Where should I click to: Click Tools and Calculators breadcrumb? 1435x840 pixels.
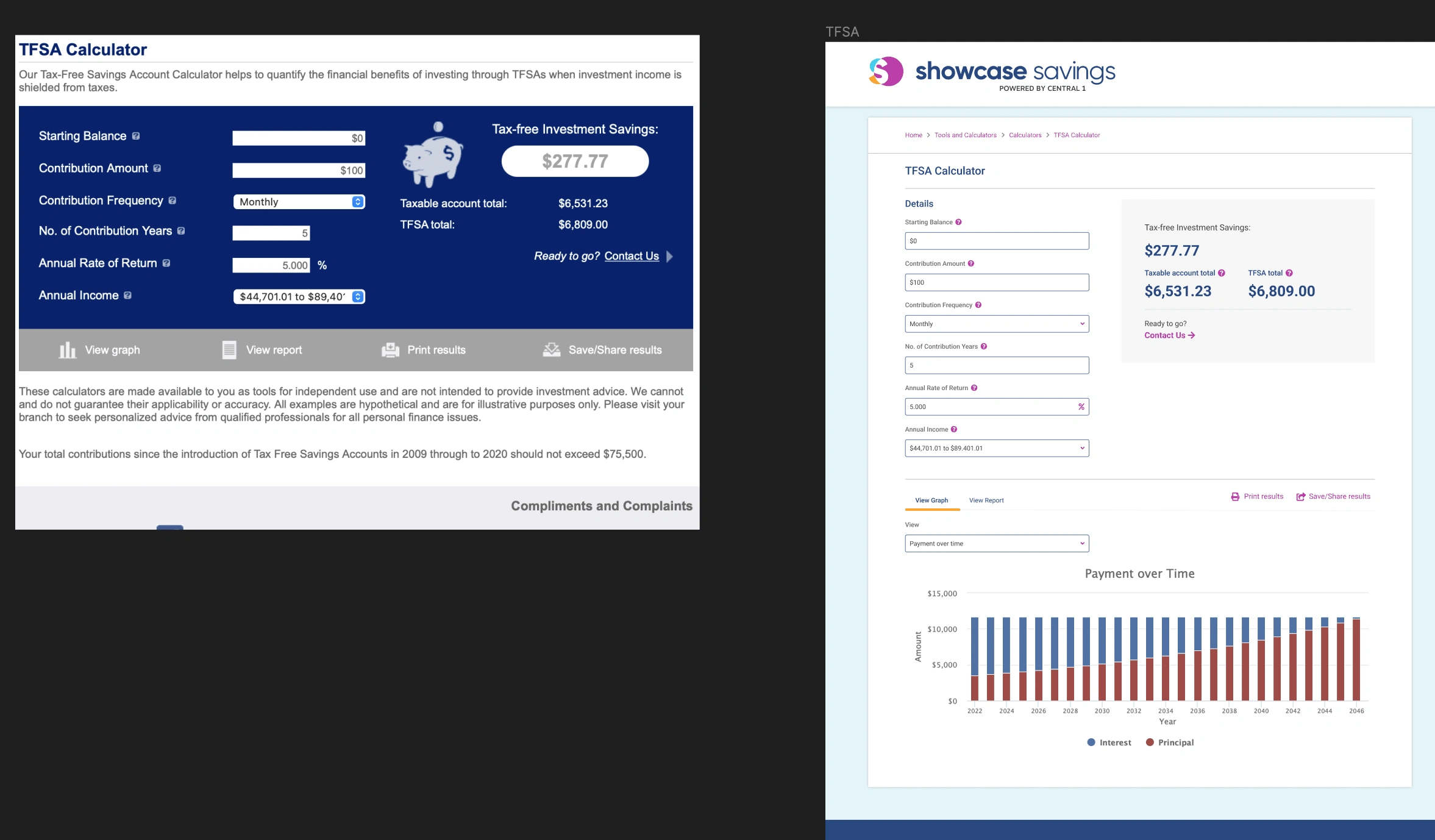click(966, 135)
